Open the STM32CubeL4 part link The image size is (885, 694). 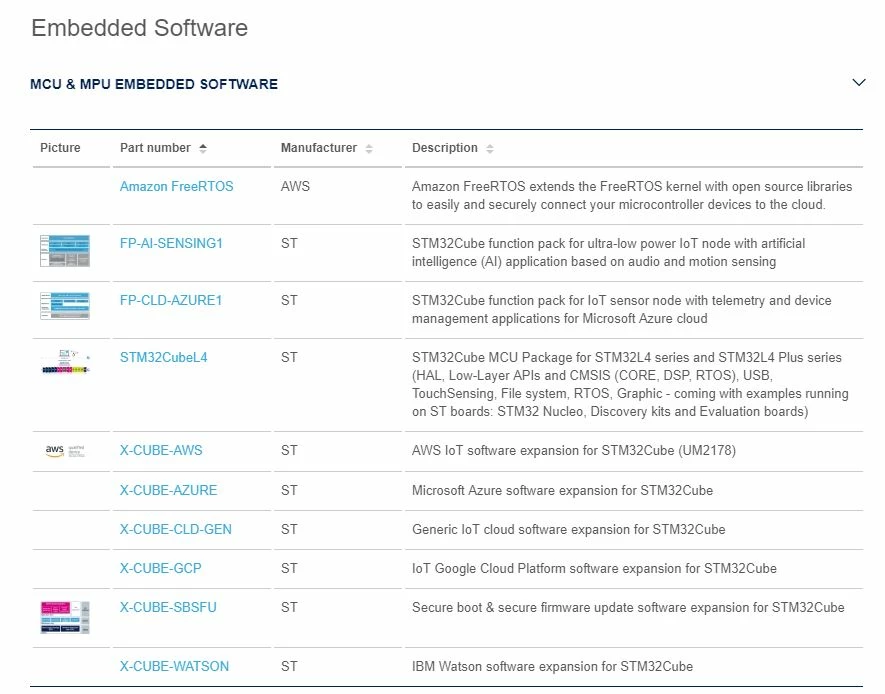click(x=163, y=357)
